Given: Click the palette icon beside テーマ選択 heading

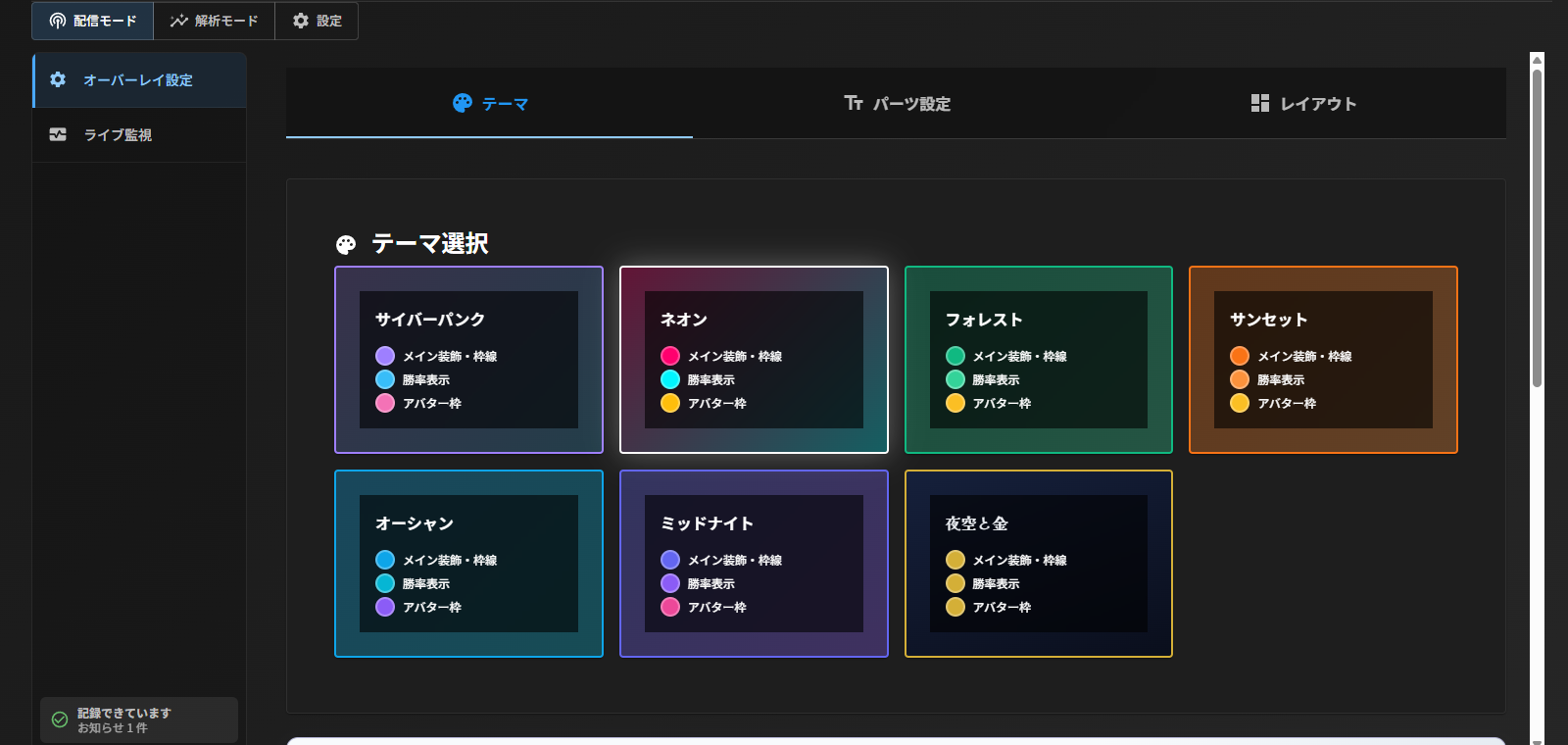Looking at the screenshot, I should [x=346, y=244].
